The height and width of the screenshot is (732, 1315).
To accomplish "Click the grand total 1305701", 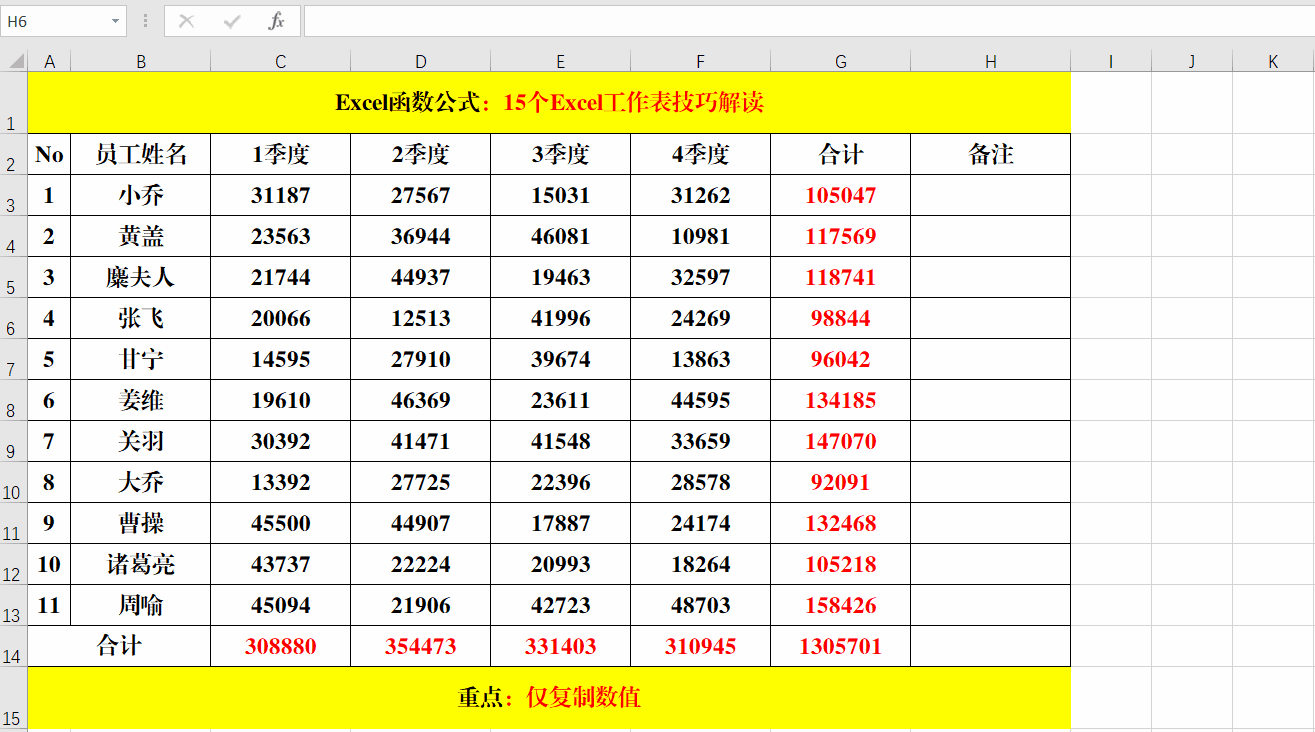I will click(841, 647).
